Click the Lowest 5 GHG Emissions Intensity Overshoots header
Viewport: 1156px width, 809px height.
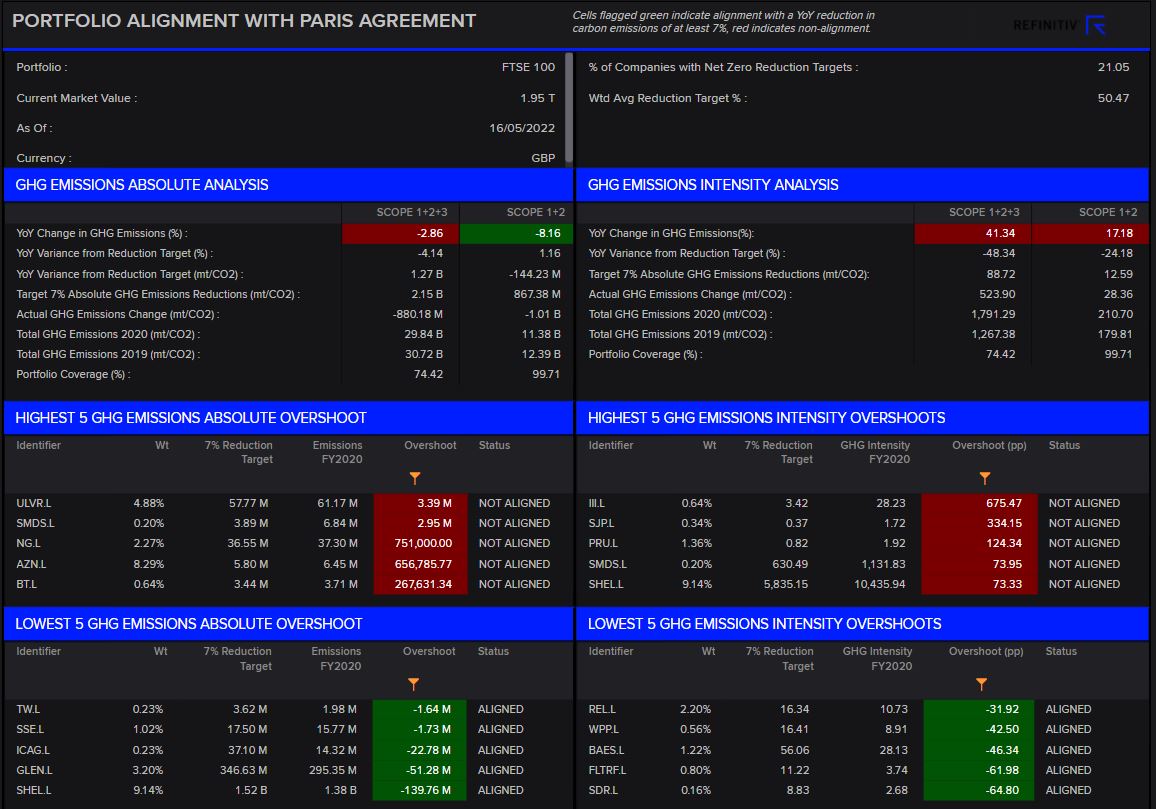pos(863,624)
